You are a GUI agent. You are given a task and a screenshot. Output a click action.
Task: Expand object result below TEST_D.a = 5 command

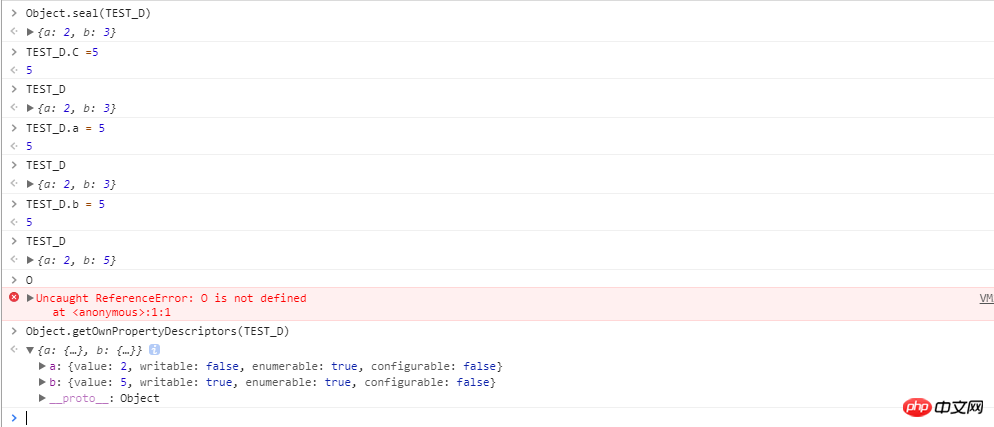(30, 184)
